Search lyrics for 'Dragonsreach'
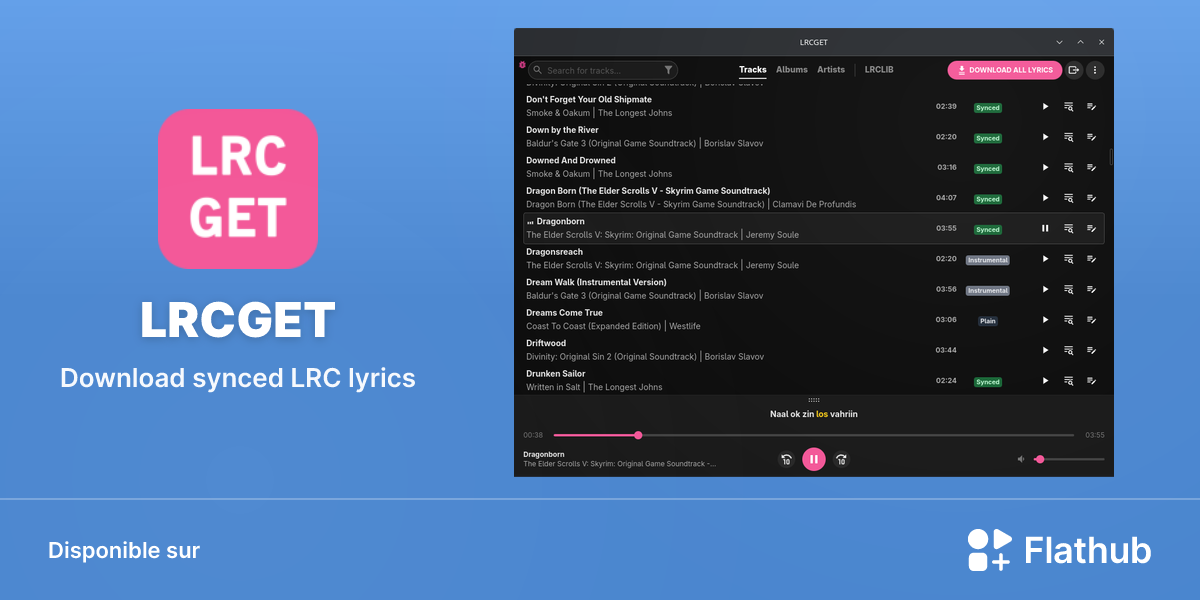 pyautogui.click(x=1069, y=259)
